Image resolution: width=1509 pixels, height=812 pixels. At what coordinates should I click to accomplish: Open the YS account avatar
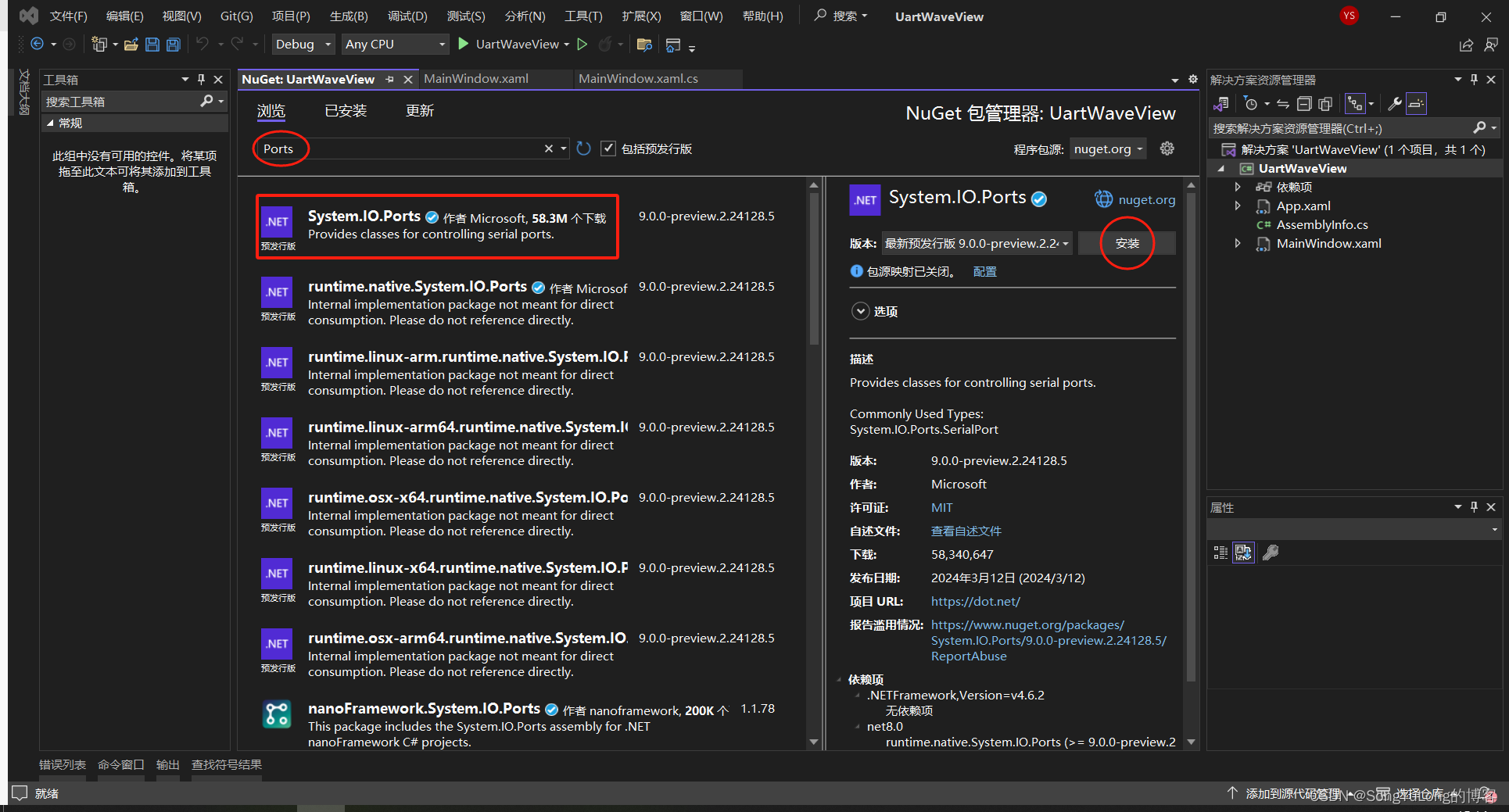1349,16
